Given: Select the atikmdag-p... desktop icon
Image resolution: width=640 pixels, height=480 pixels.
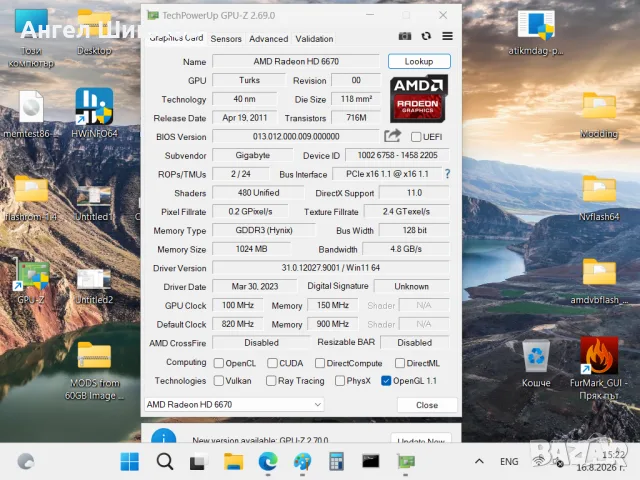Looking at the screenshot, I should point(536,33).
